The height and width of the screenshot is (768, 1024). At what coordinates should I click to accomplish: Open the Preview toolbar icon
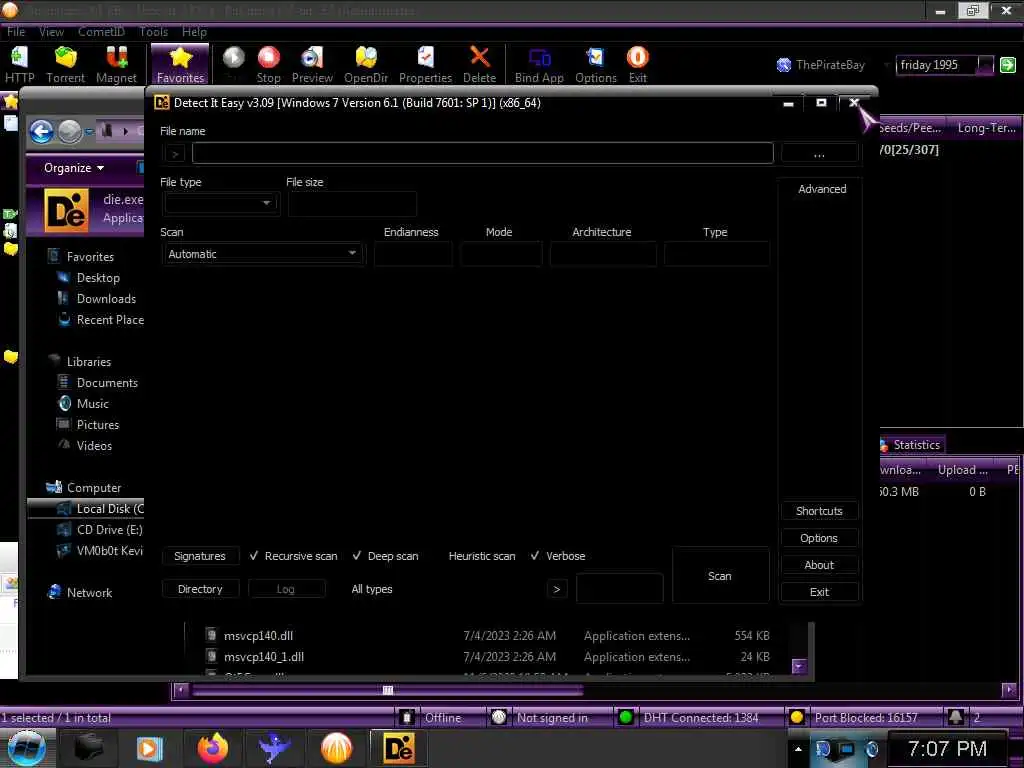pyautogui.click(x=312, y=57)
